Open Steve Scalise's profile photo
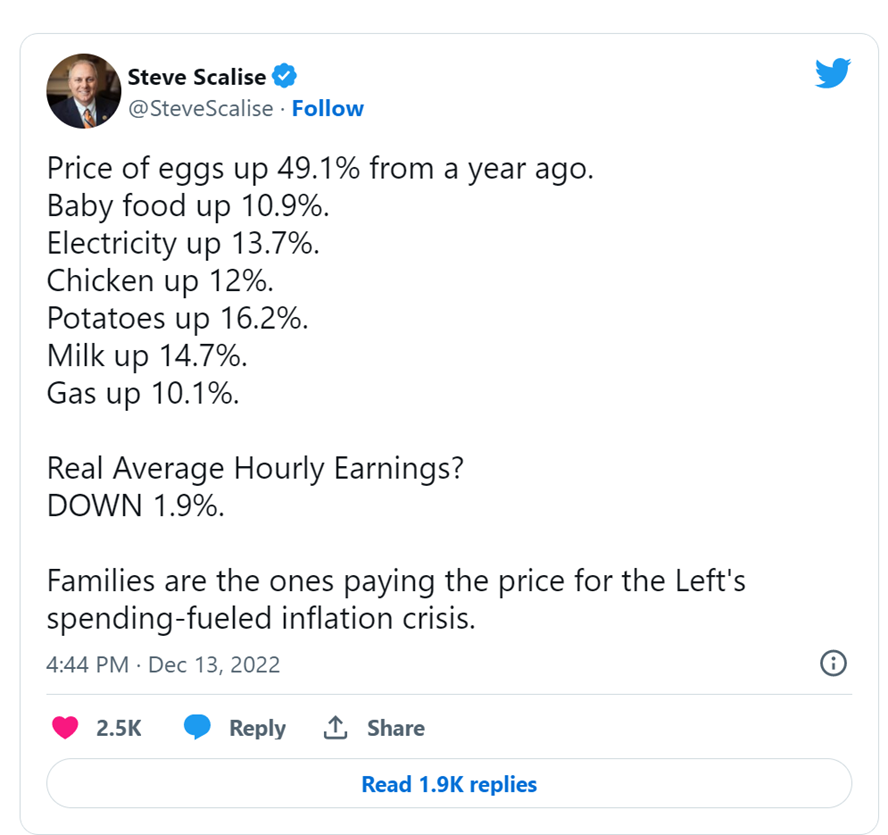 point(83,91)
